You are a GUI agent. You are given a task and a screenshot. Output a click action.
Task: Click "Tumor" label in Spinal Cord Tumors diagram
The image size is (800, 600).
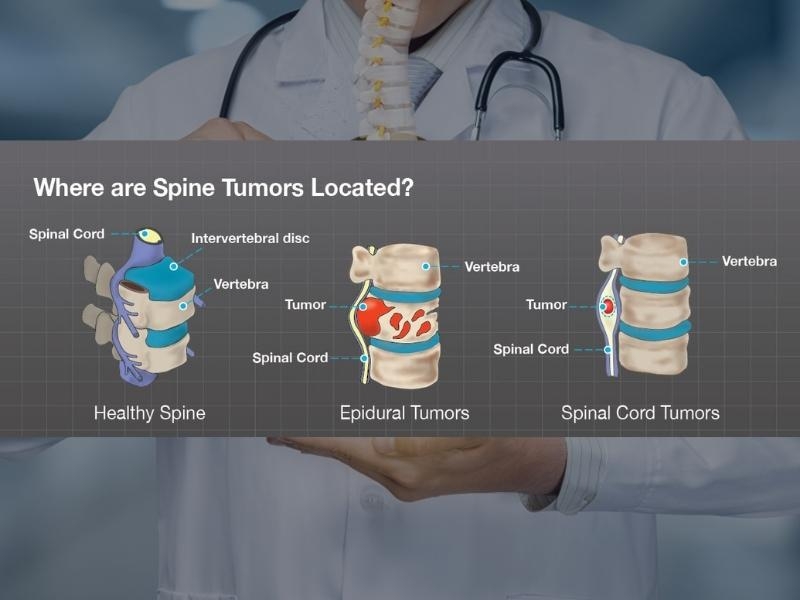click(546, 305)
